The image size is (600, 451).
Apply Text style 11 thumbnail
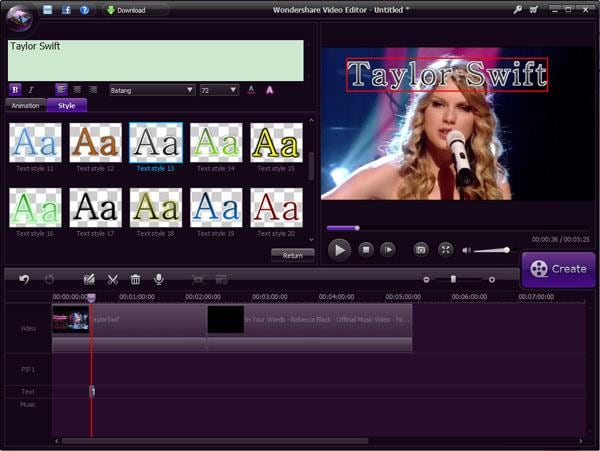point(35,143)
